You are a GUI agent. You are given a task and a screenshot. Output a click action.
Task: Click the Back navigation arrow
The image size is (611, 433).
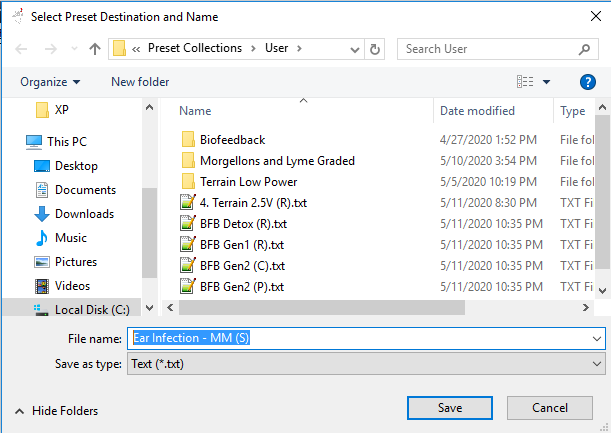tap(22, 49)
